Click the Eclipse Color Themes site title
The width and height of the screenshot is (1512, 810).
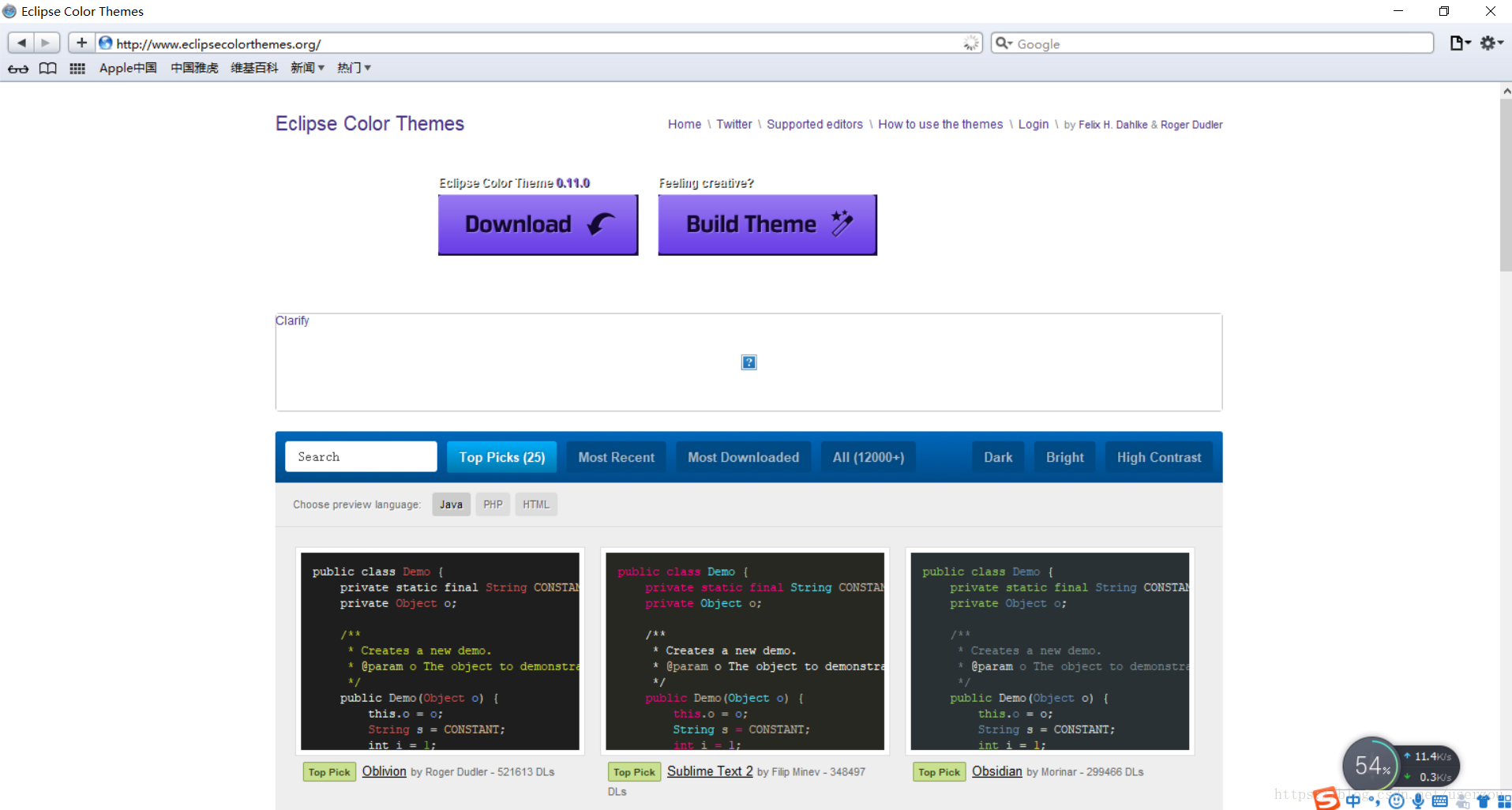click(x=370, y=124)
